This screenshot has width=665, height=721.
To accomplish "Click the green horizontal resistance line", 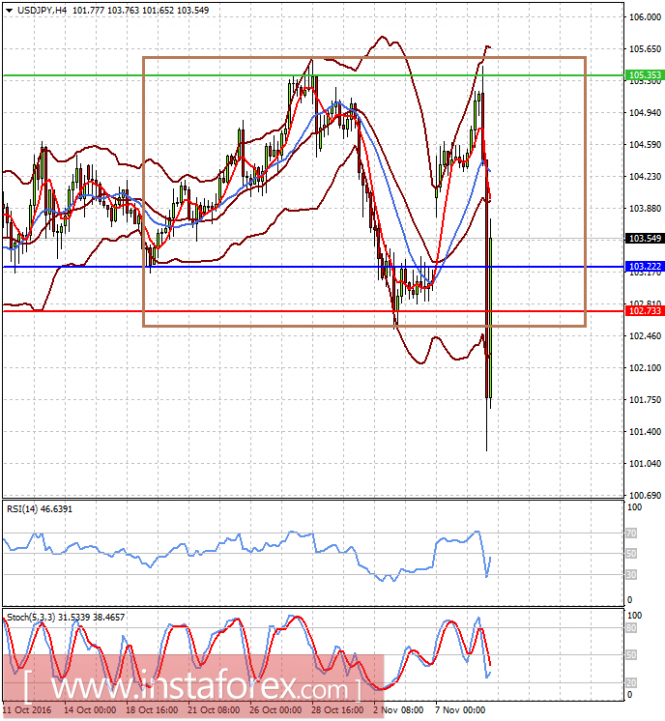I will [313, 75].
